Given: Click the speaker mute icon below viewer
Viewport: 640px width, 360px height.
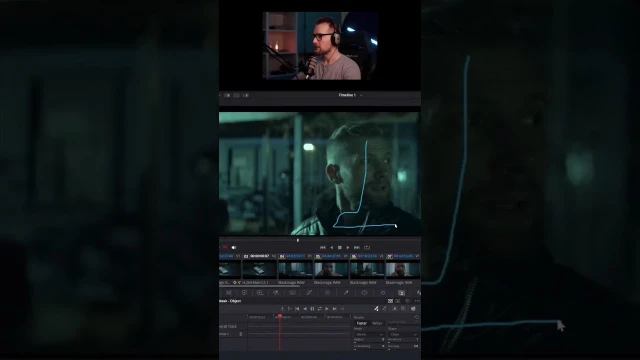Looking at the screenshot, I should click(x=234, y=247).
